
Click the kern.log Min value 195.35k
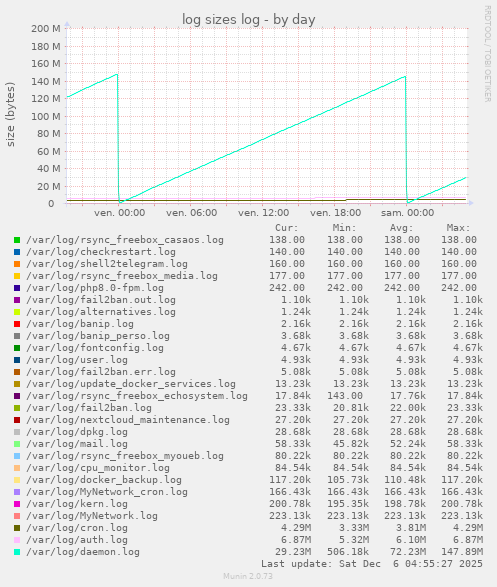tap(348, 504)
